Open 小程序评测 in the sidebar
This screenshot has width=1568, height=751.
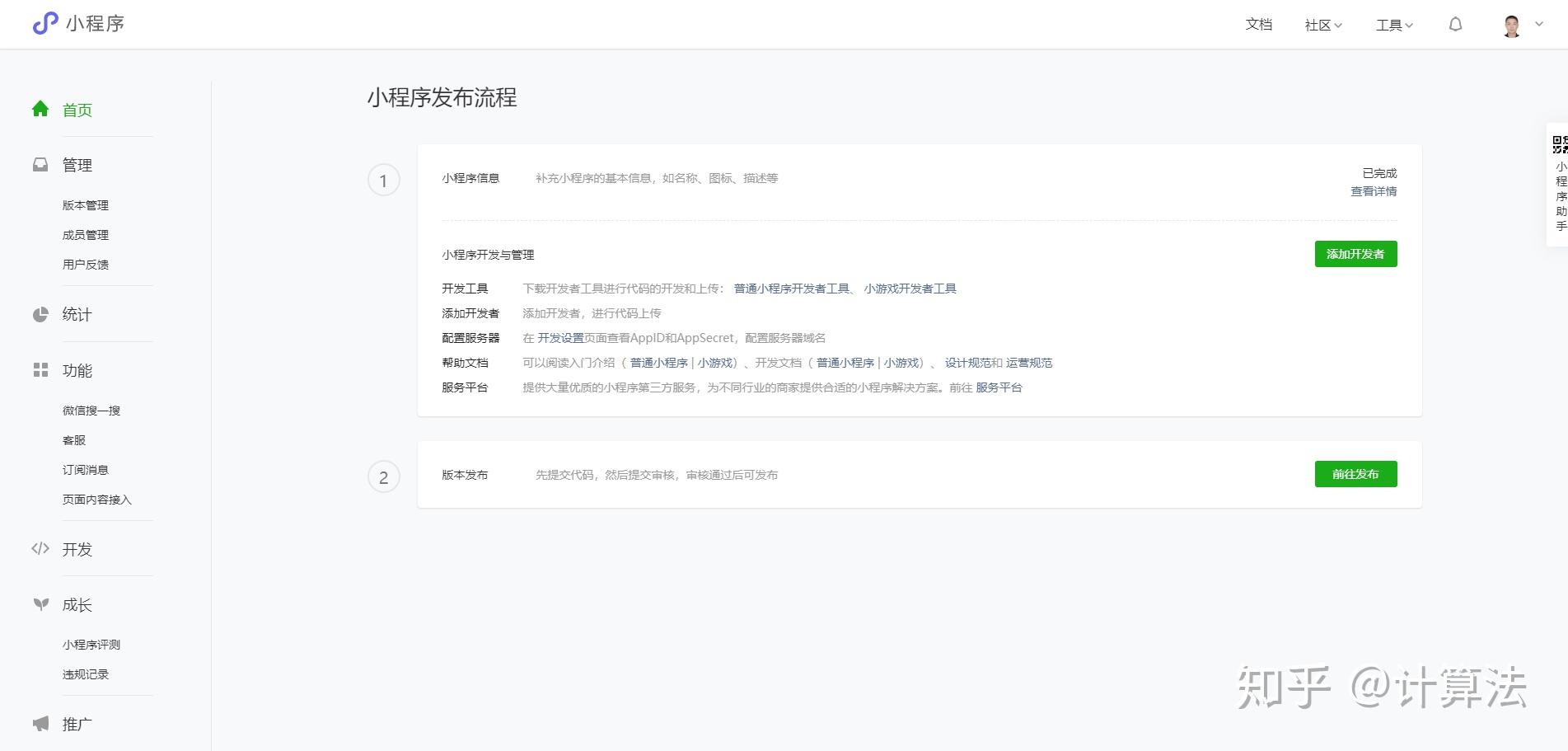click(x=91, y=645)
